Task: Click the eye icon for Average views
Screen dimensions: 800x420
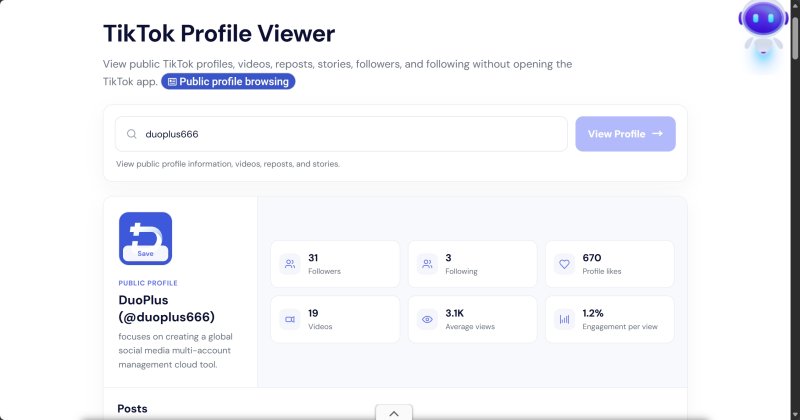Action: 427,319
